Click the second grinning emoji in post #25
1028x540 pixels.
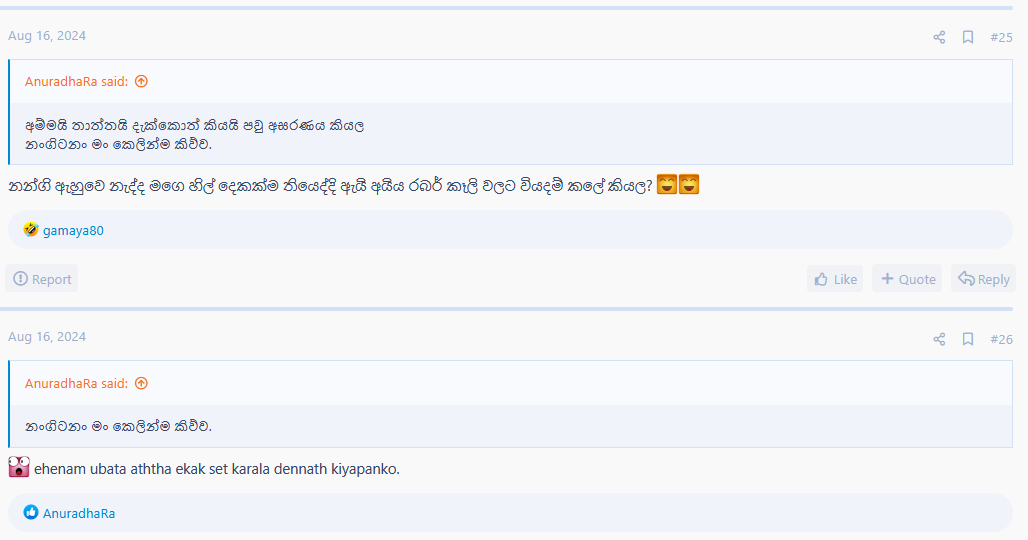(x=688, y=184)
